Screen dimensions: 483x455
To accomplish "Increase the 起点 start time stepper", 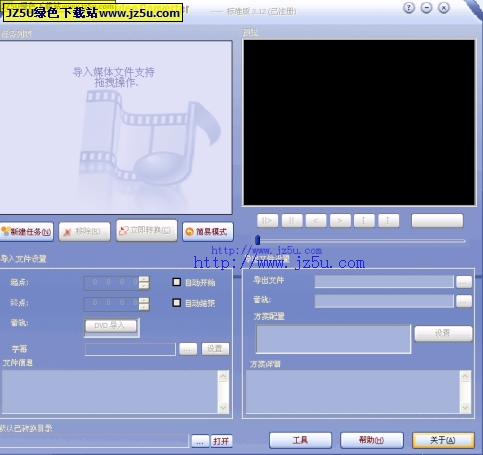I will pos(144,279).
